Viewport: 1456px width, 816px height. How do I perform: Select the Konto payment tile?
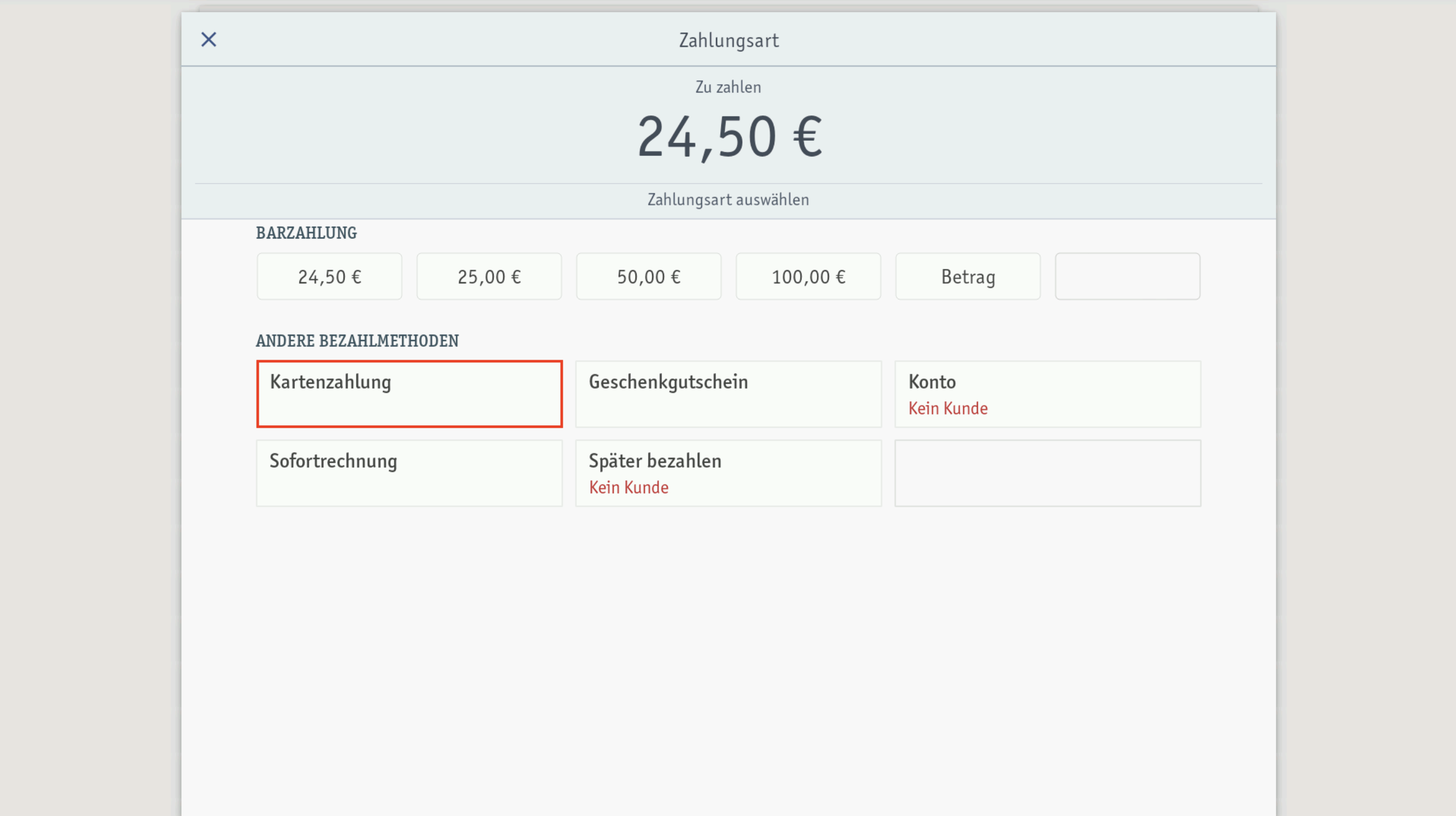[1048, 393]
